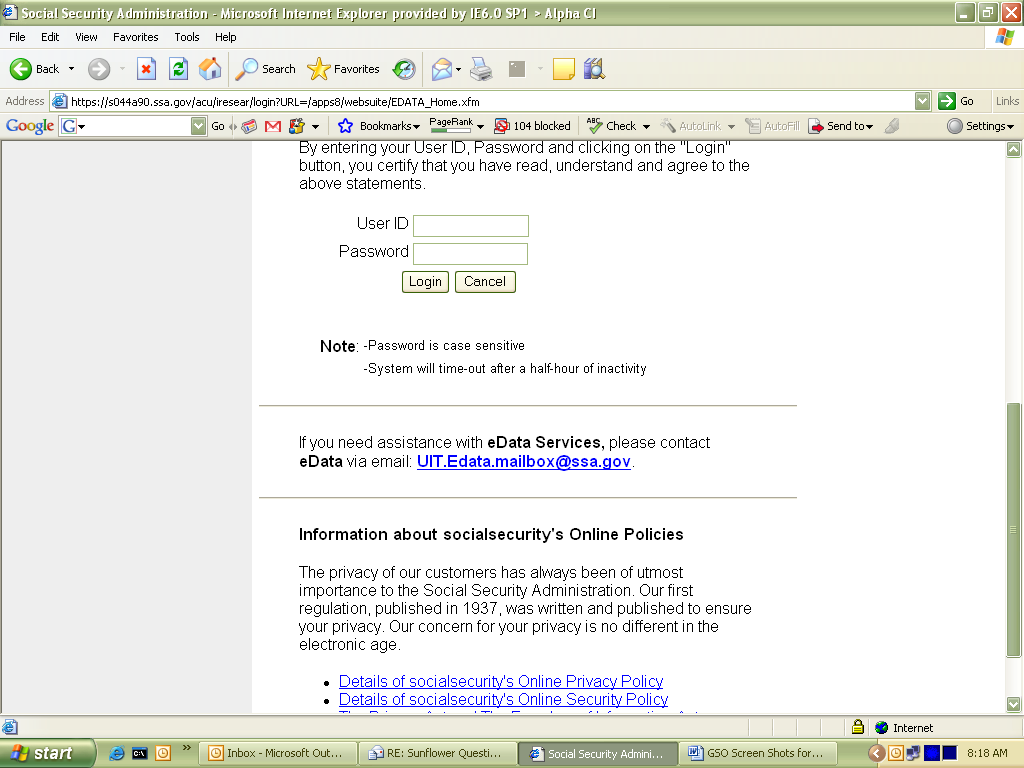Open the Send to menu

(840, 126)
